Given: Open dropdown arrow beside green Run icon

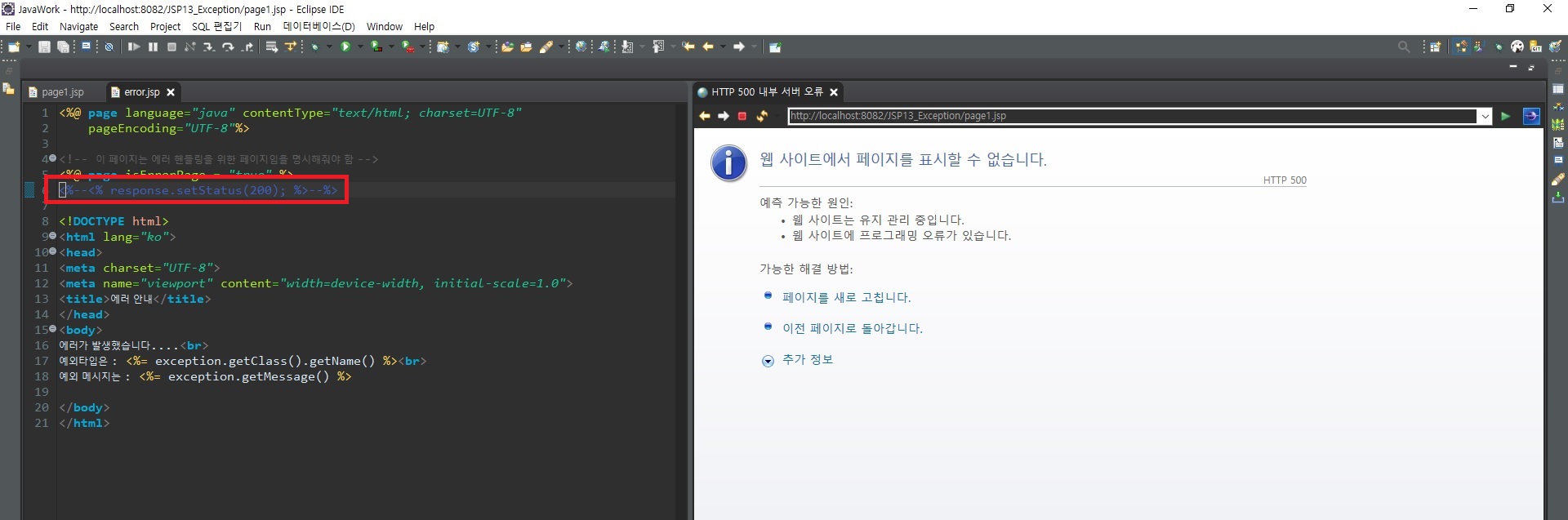Looking at the screenshot, I should (x=360, y=47).
